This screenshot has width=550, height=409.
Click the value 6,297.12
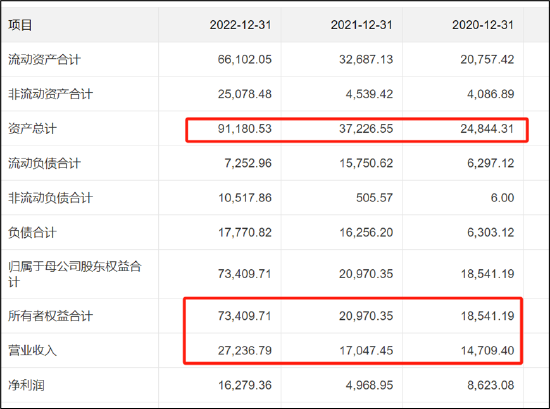[x=490, y=163]
